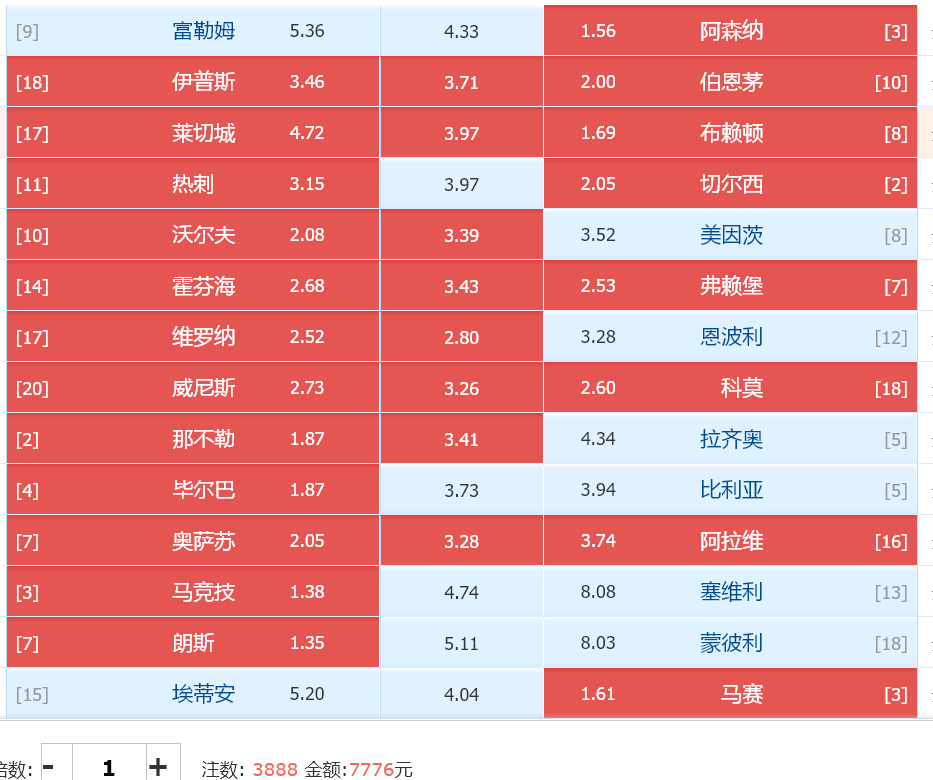Toggle draw 3.97 in 莱切城 row
933x780 pixels.
[x=462, y=133]
